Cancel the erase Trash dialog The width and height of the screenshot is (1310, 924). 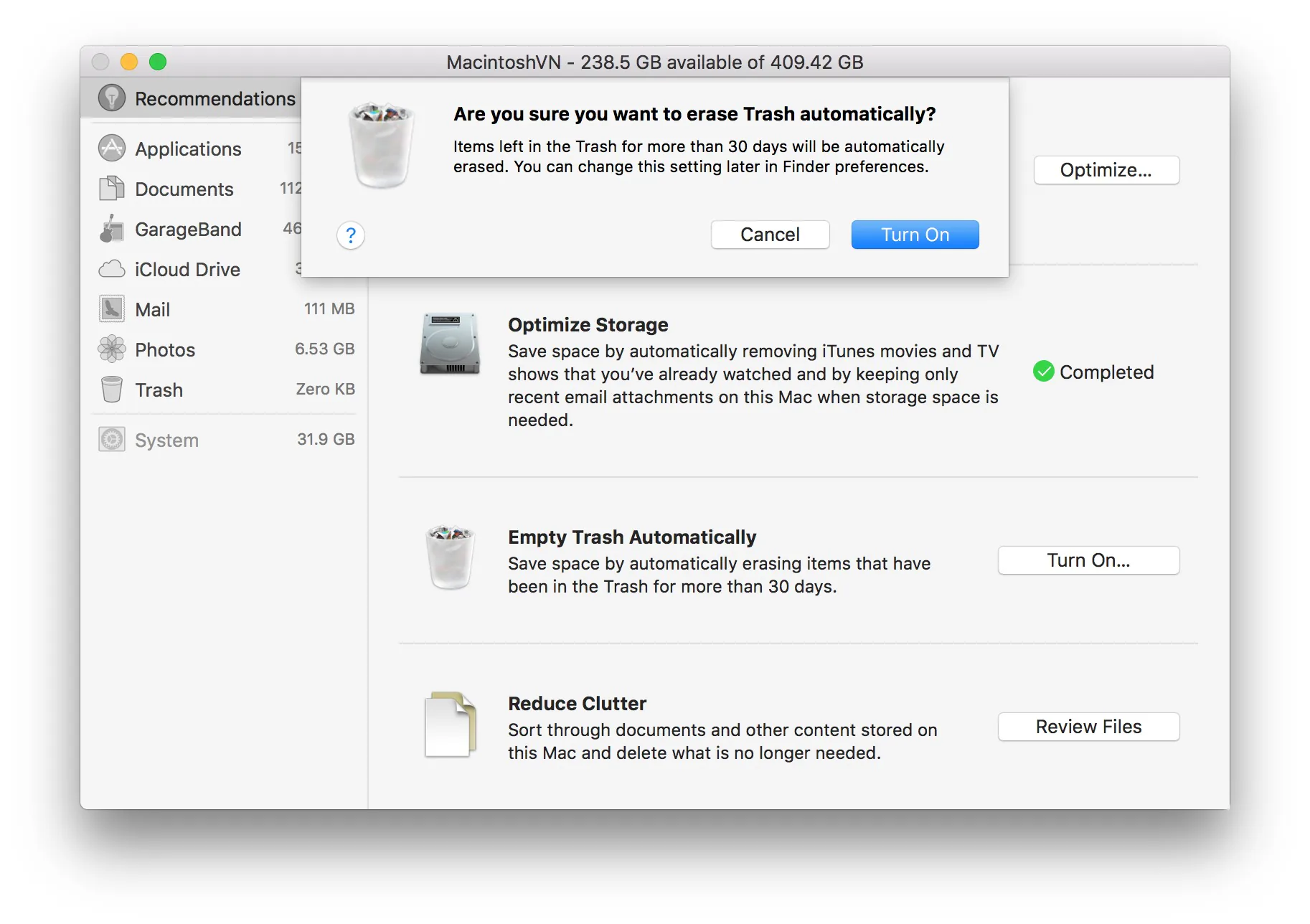pos(770,235)
